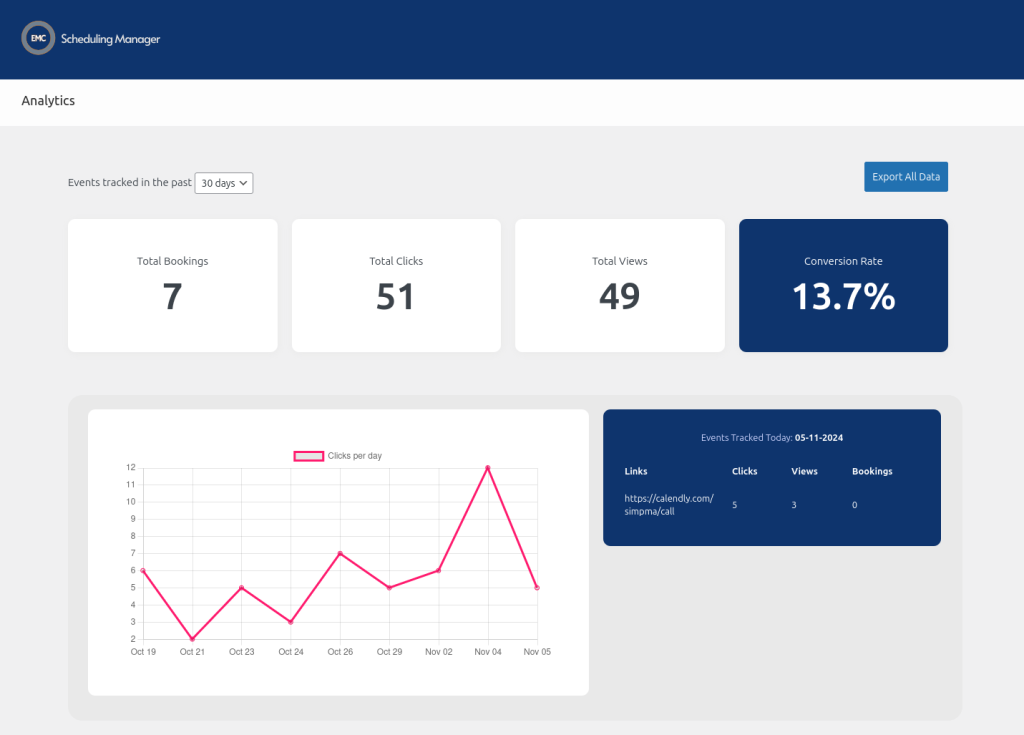Image resolution: width=1024 pixels, height=735 pixels.
Task: Click the Bookings column header
Action: pos(871,471)
